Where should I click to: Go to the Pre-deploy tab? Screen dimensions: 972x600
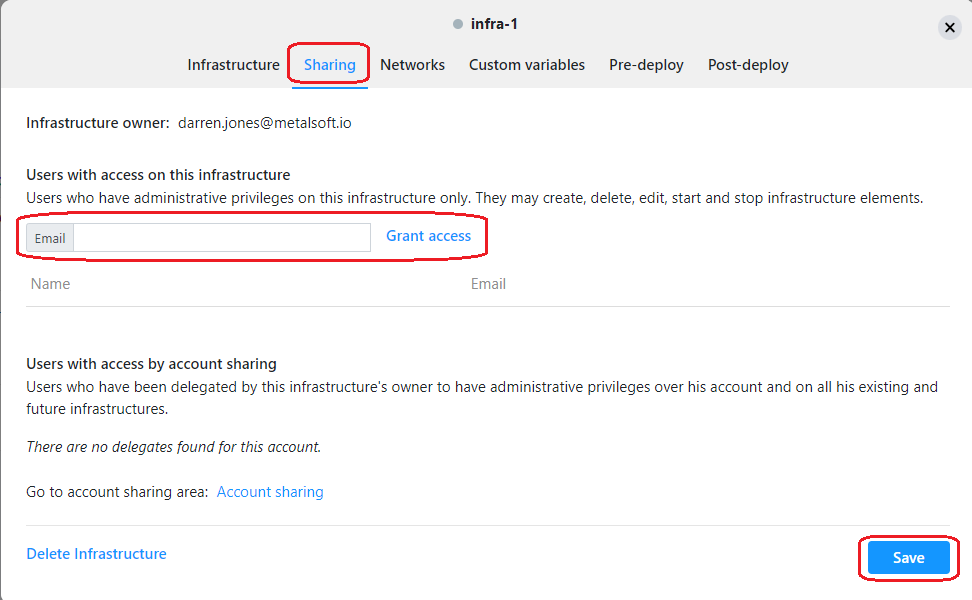[646, 65]
